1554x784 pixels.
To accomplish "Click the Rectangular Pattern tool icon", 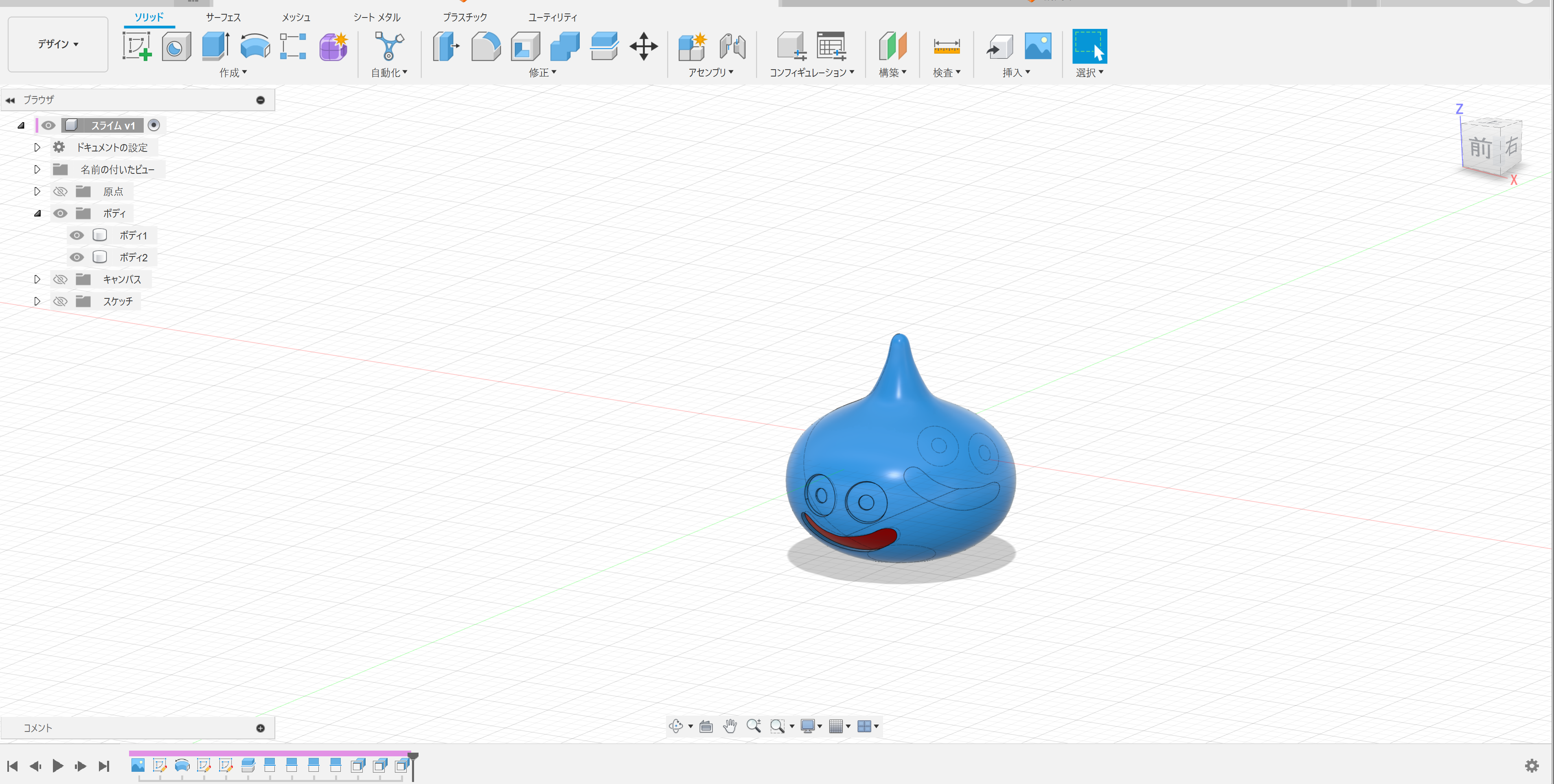I will click(293, 46).
